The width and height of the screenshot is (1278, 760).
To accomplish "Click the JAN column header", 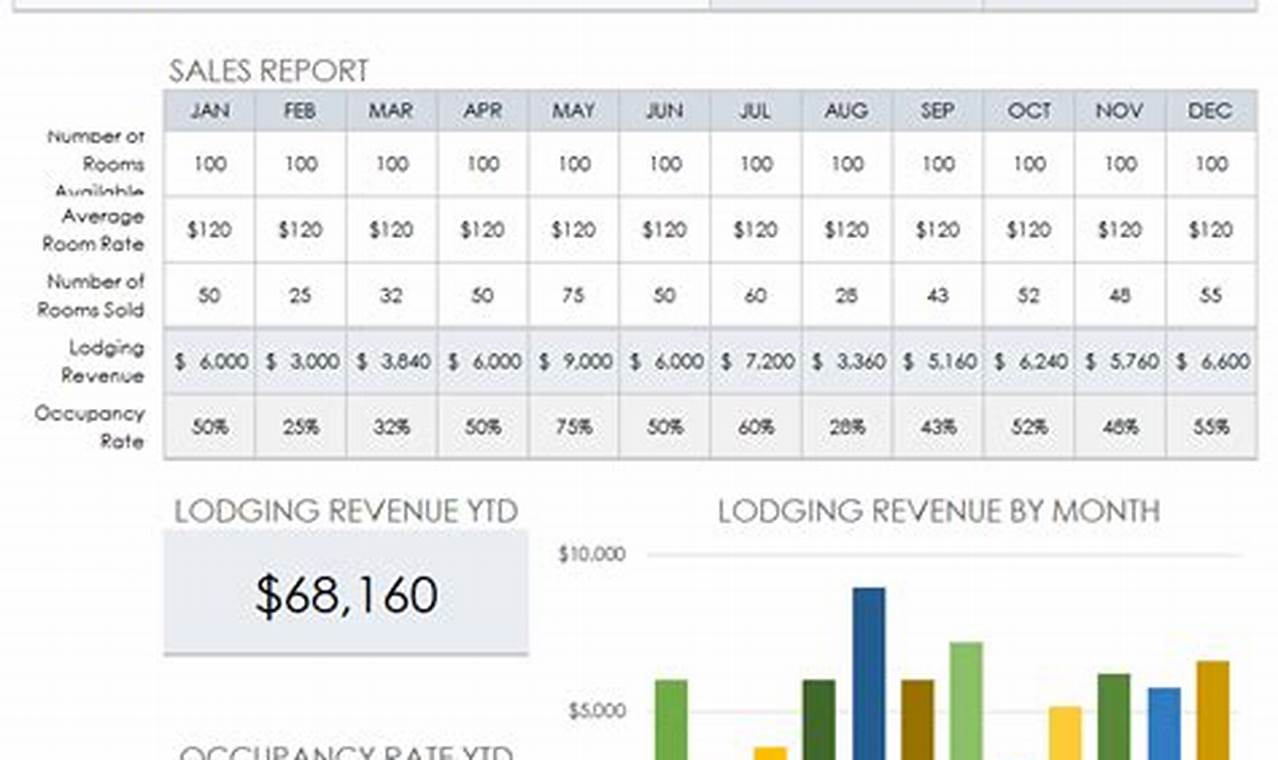I will (x=209, y=111).
